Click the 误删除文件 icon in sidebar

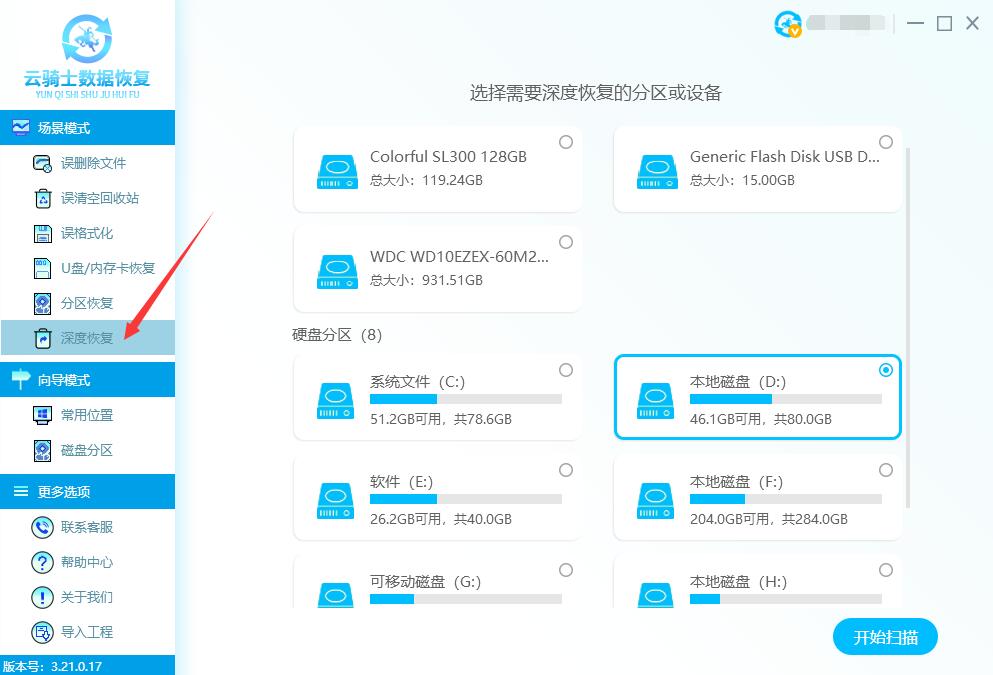tap(42, 163)
